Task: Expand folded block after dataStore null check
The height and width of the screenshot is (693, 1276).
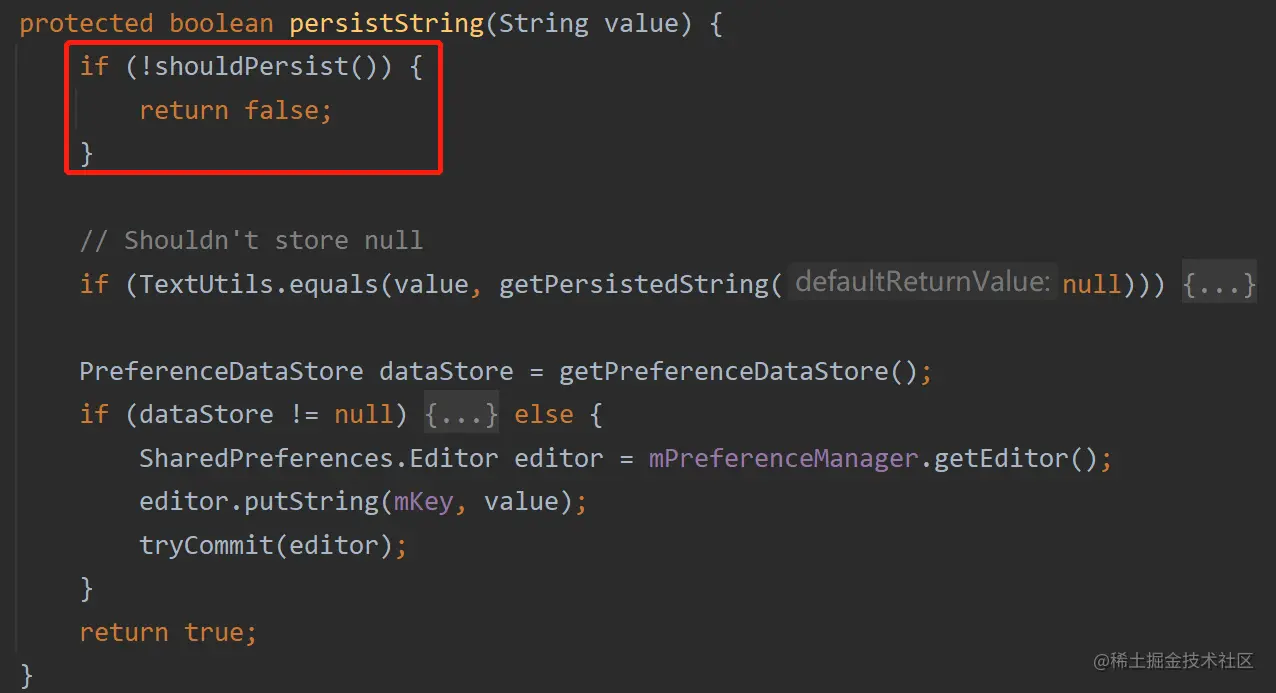Action: pos(461,415)
